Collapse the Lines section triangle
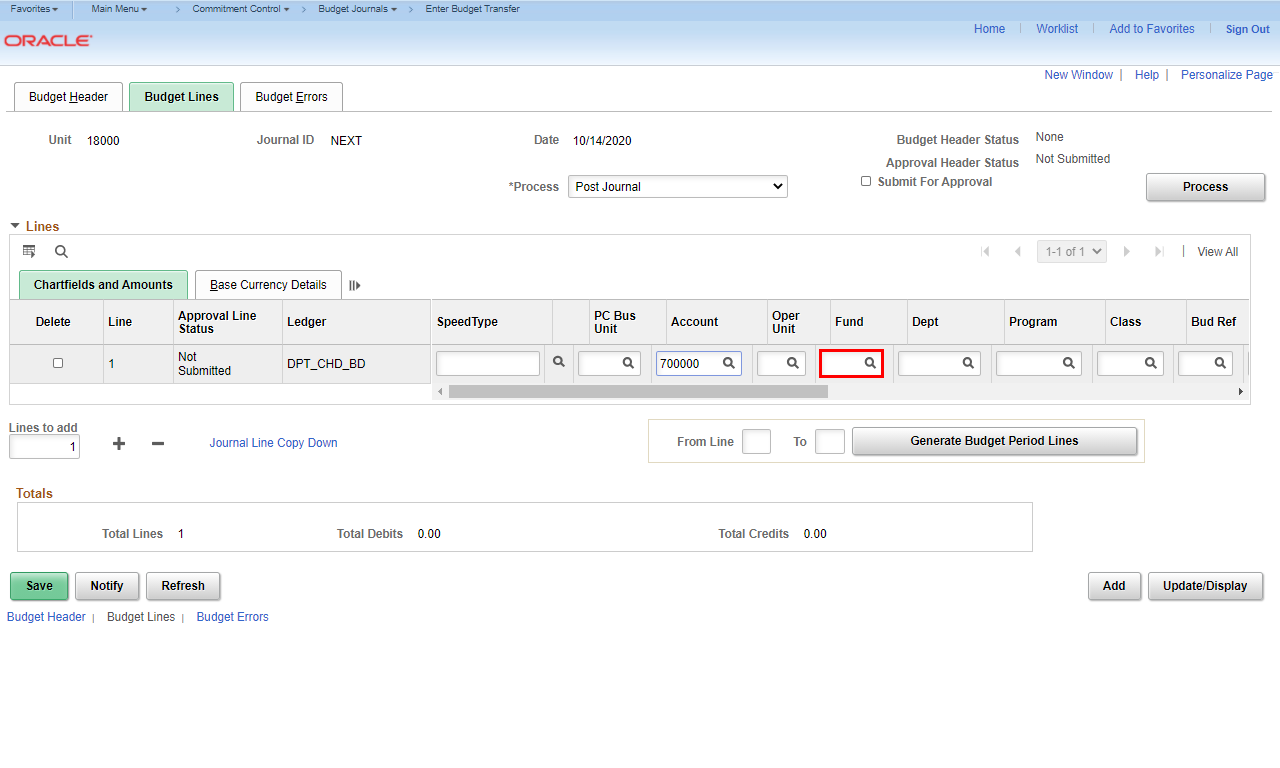The height and width of the screenshot is (768, 1280). 15,226
